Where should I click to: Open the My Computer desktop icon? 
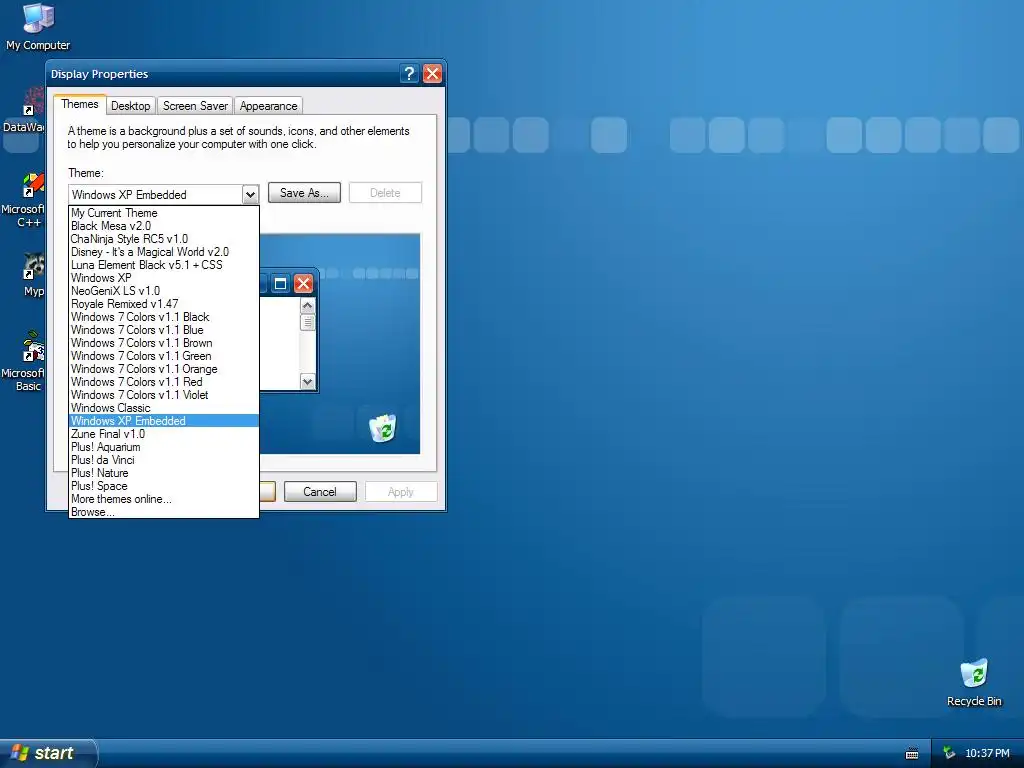38,26
